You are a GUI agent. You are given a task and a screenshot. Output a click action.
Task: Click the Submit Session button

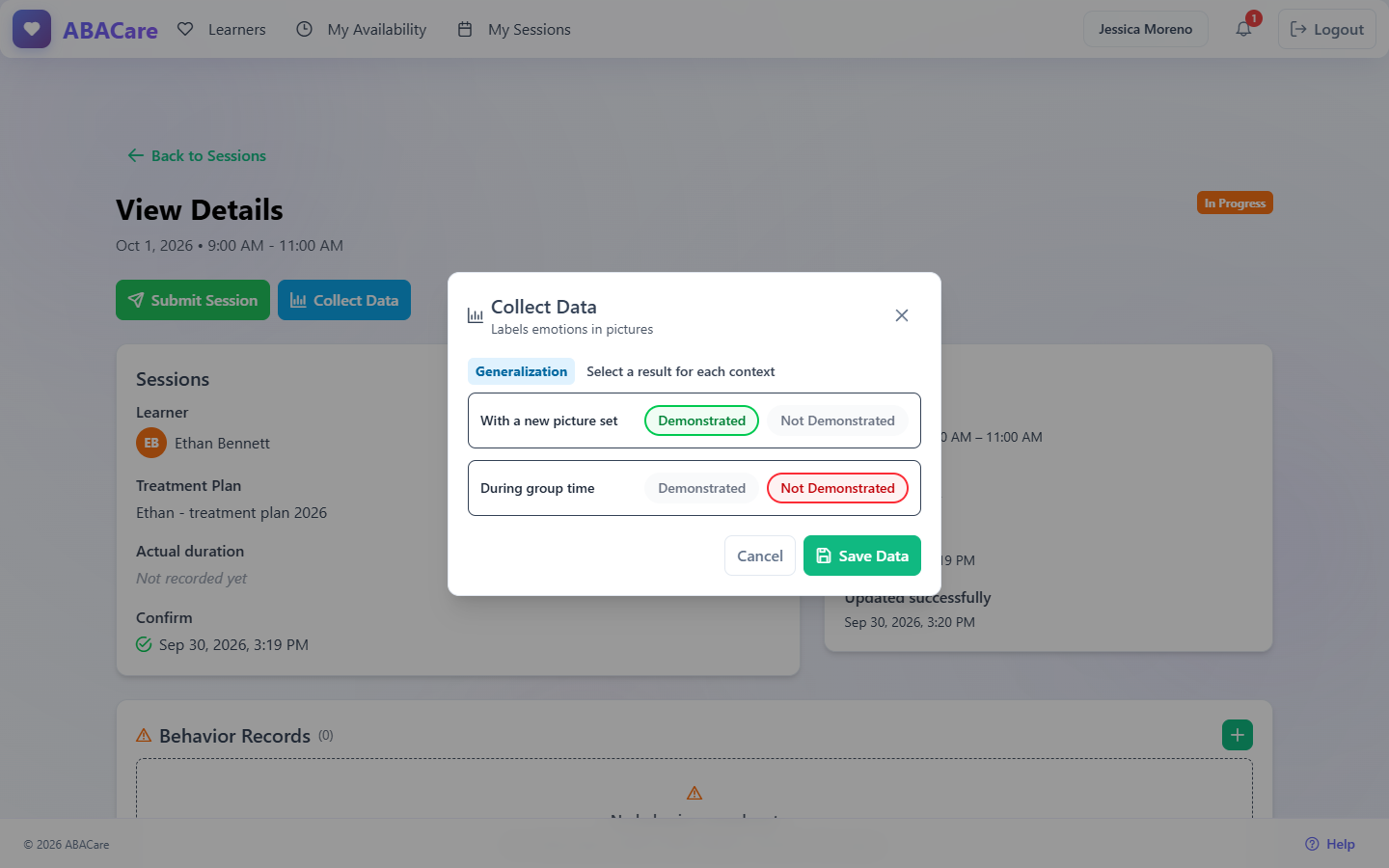pyautogui.click(x=193, y=300)
